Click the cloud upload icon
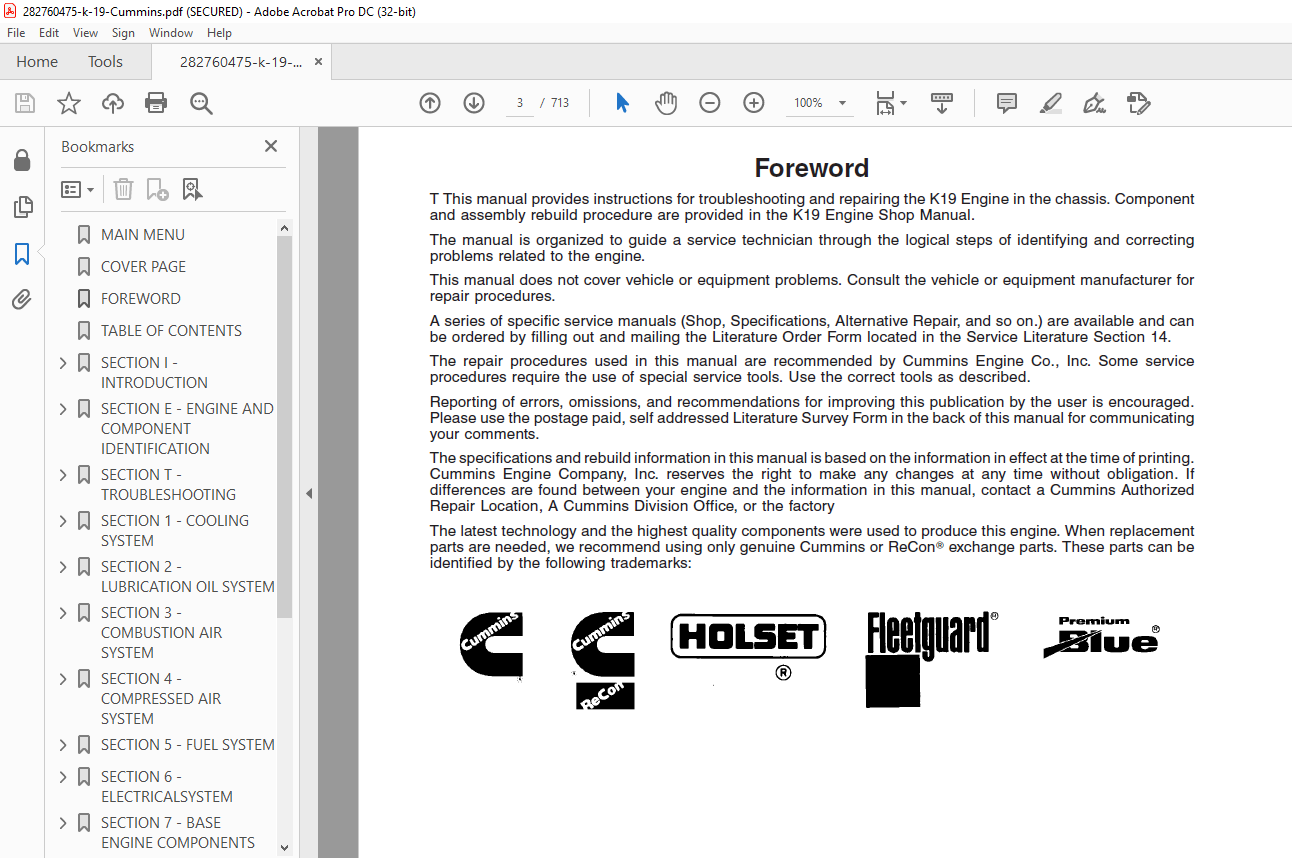The width and height of the screenshot is (1292, 858). pos(113,103)
